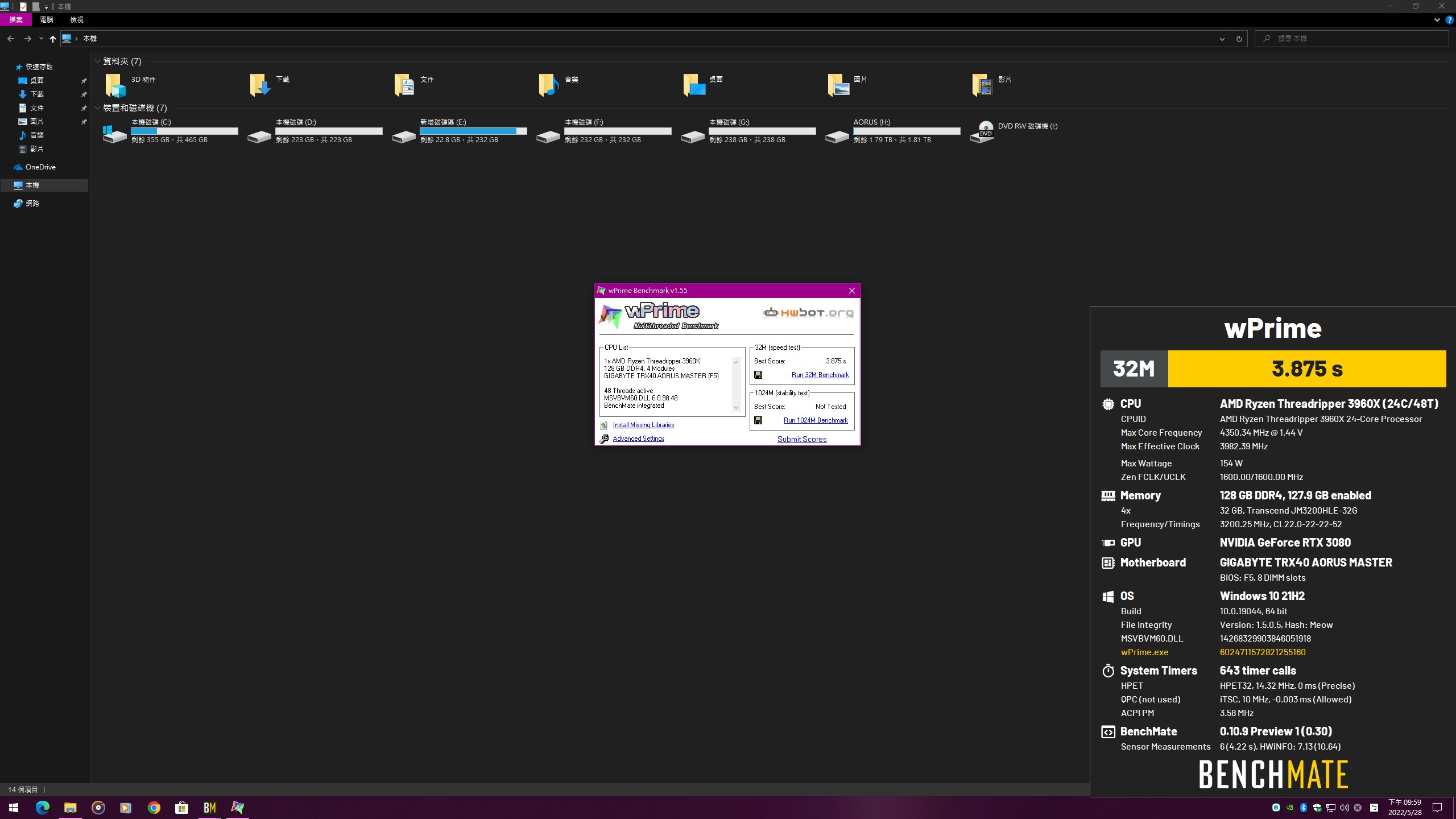Screen dimensions: 1456x819
Task: Select 本機 in navigation pane
Action: [x=44, y=185]
